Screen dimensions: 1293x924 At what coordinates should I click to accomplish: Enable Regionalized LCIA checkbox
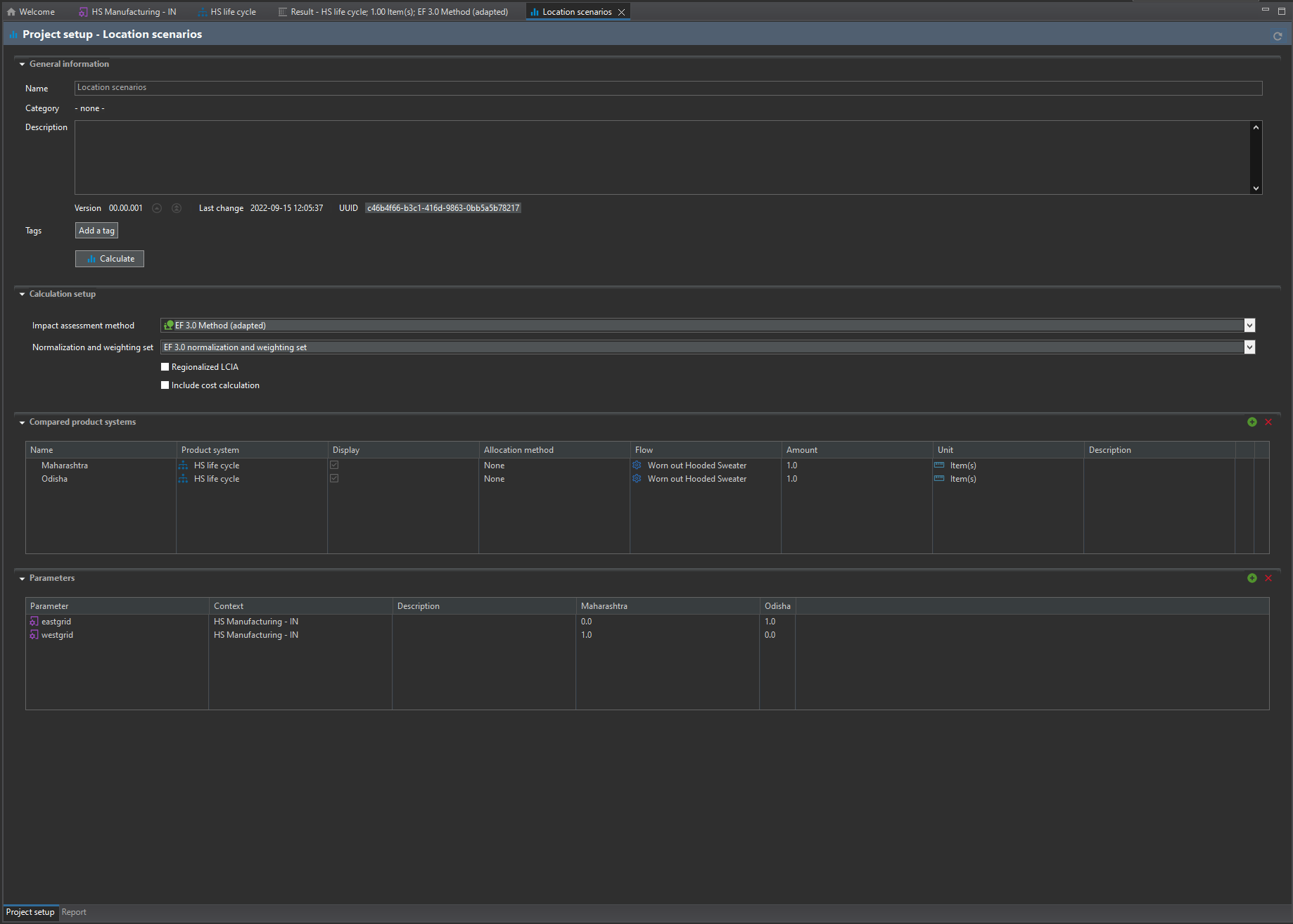pos(165,367)
